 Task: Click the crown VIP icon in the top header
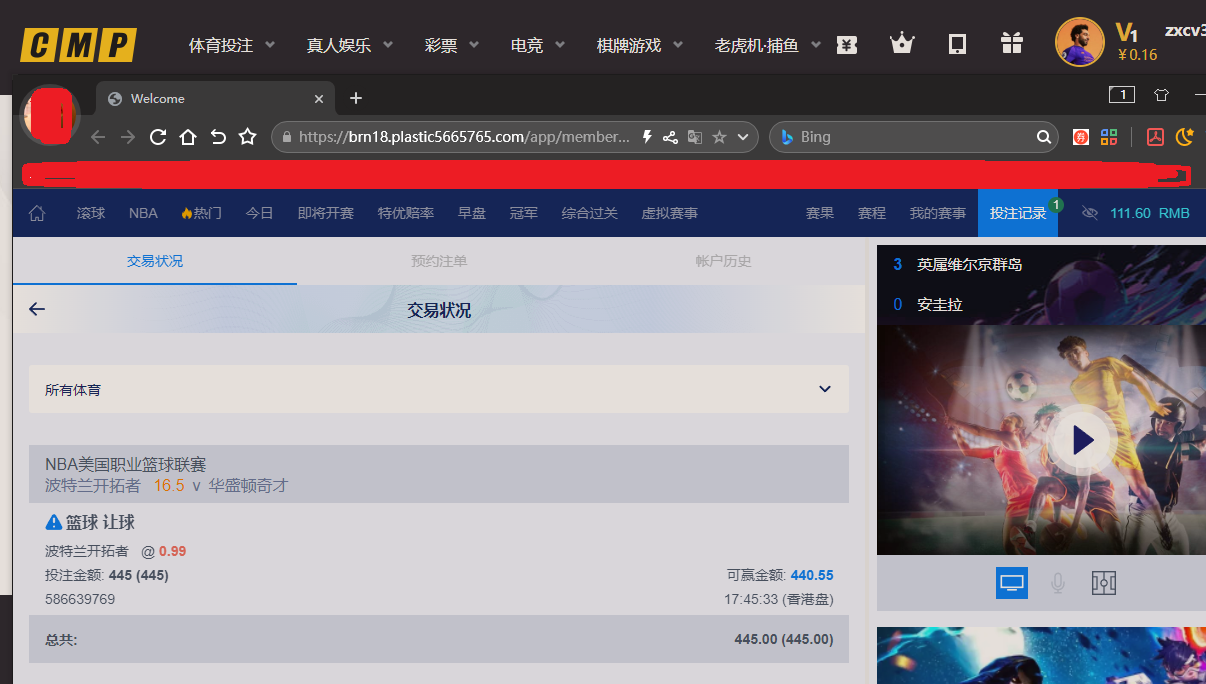click(x=902, y=44)
